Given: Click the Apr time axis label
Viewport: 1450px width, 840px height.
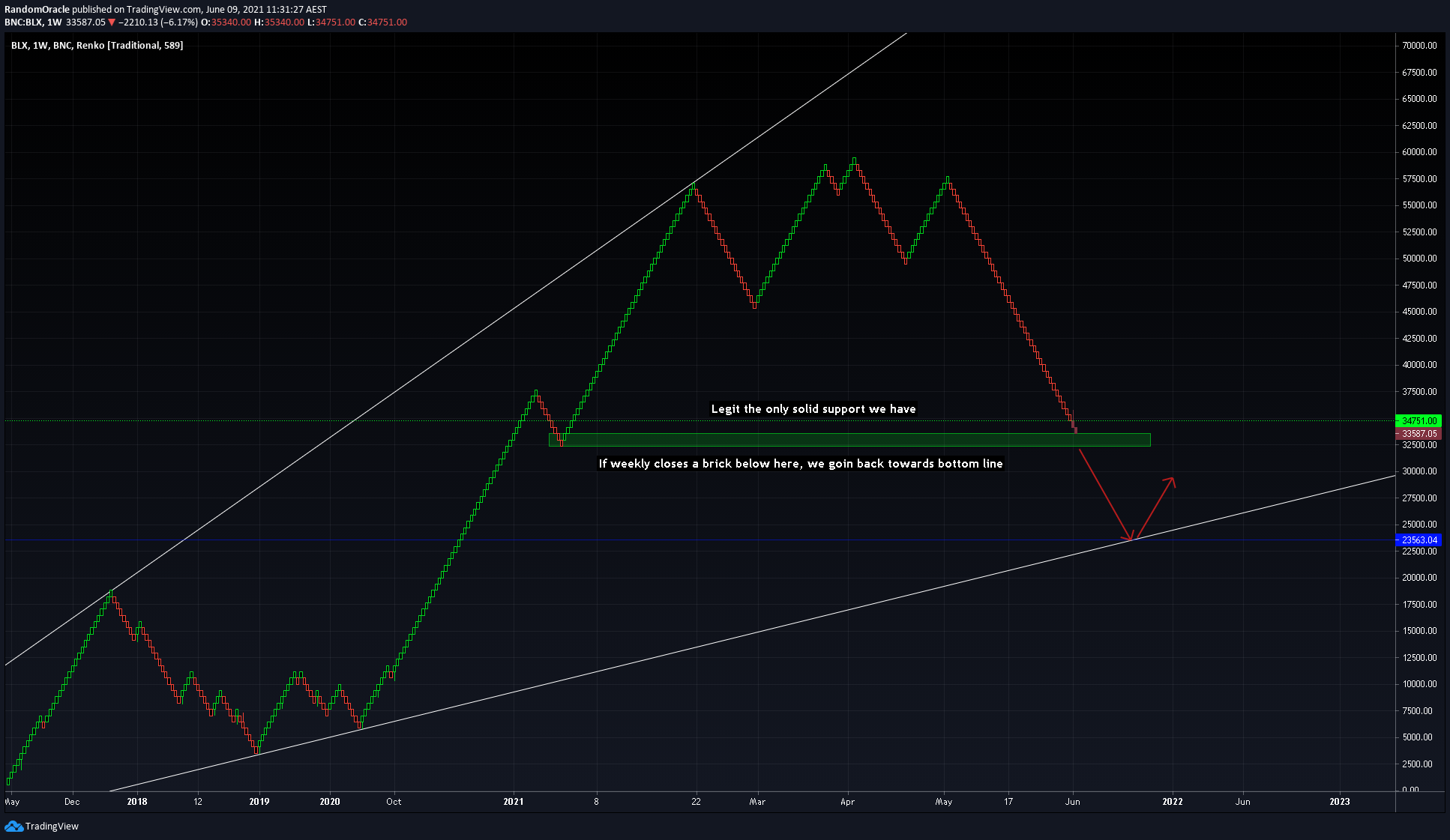Looking at the screenshot, I should tap(848, 802).
